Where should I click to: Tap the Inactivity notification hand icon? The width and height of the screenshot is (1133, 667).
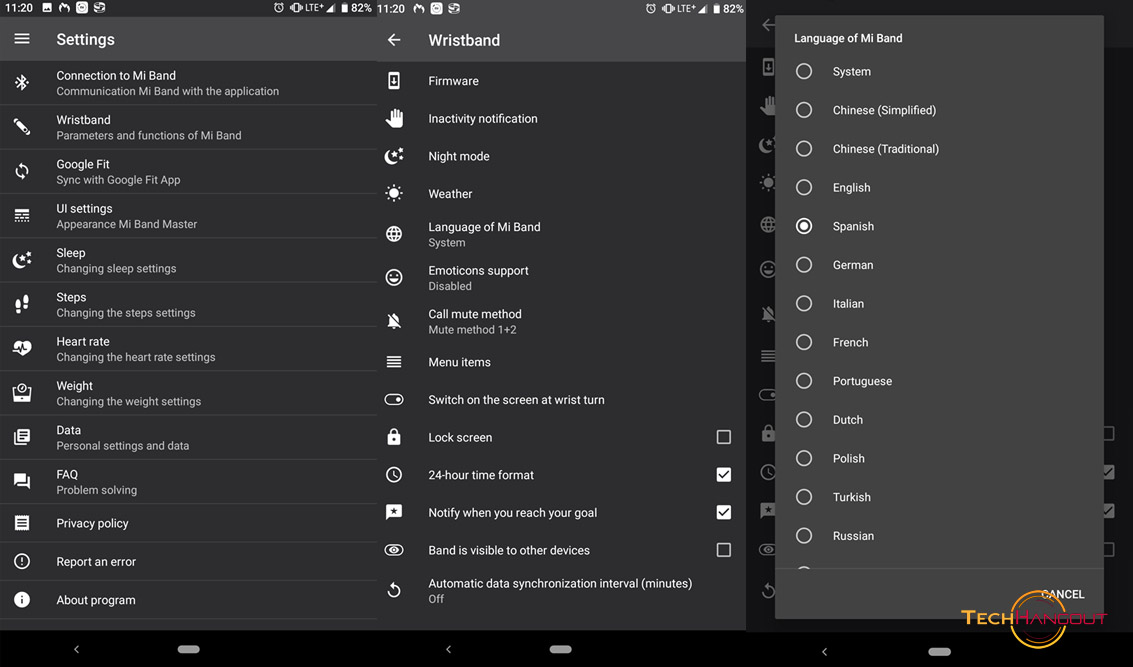(x=394, y=118)
